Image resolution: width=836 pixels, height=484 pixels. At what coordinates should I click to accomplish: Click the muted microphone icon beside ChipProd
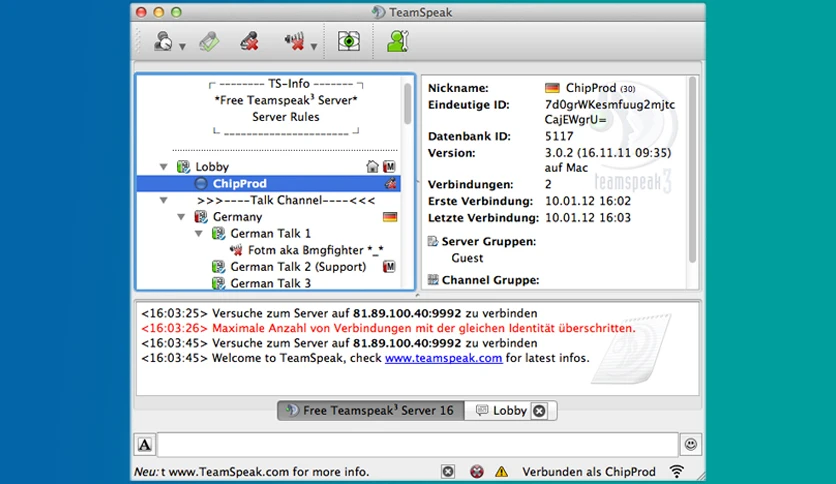(390, 183)
